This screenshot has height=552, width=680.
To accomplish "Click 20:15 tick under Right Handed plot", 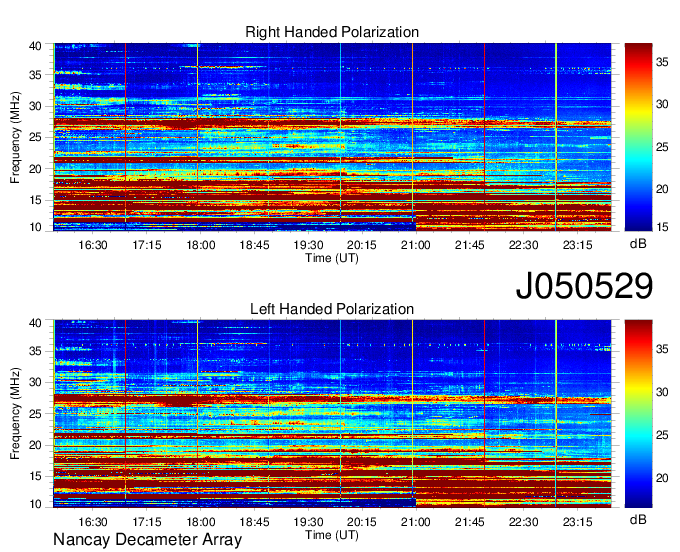I will tap(362, 245).
